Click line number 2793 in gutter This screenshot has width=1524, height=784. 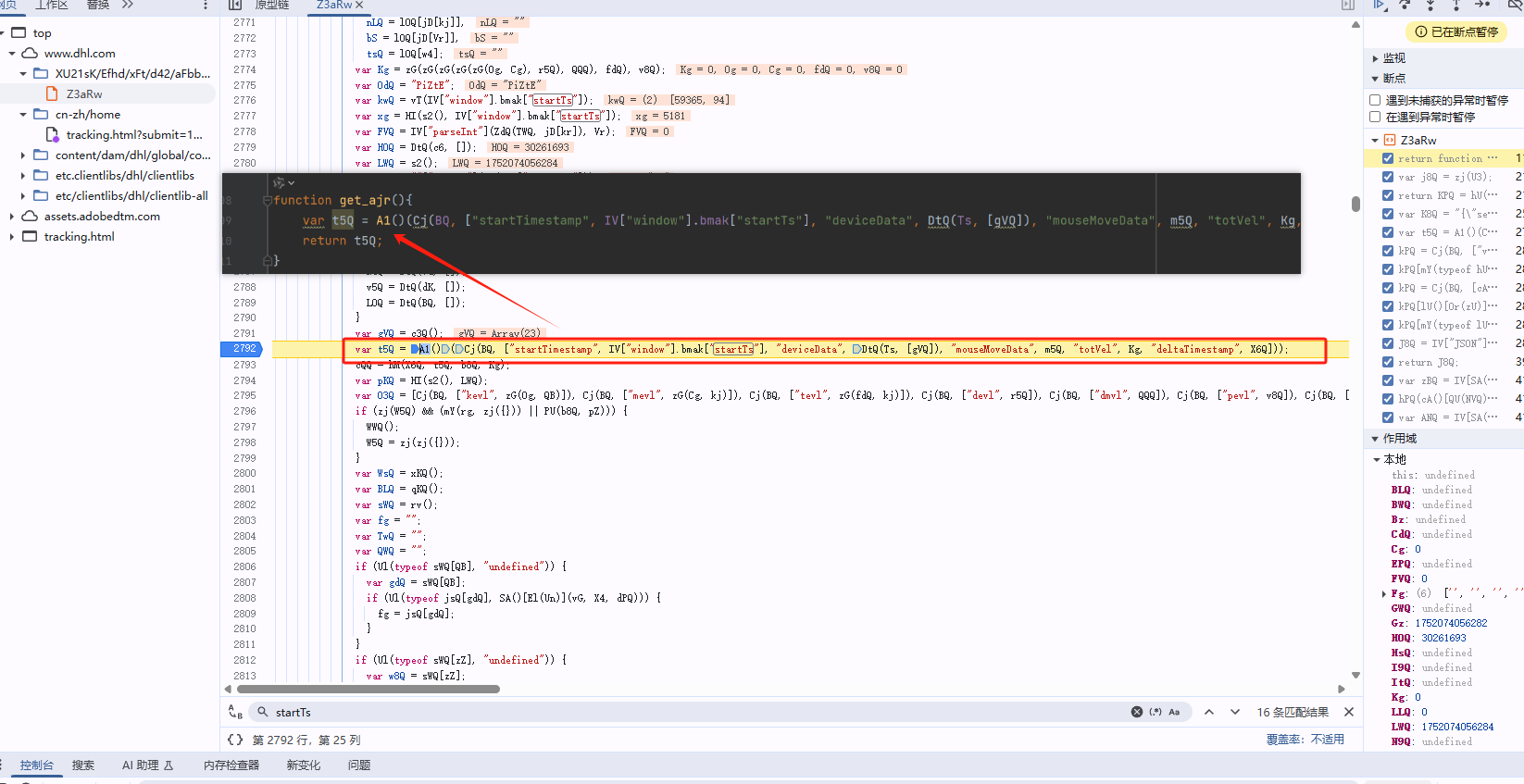(x=245, y=365)
